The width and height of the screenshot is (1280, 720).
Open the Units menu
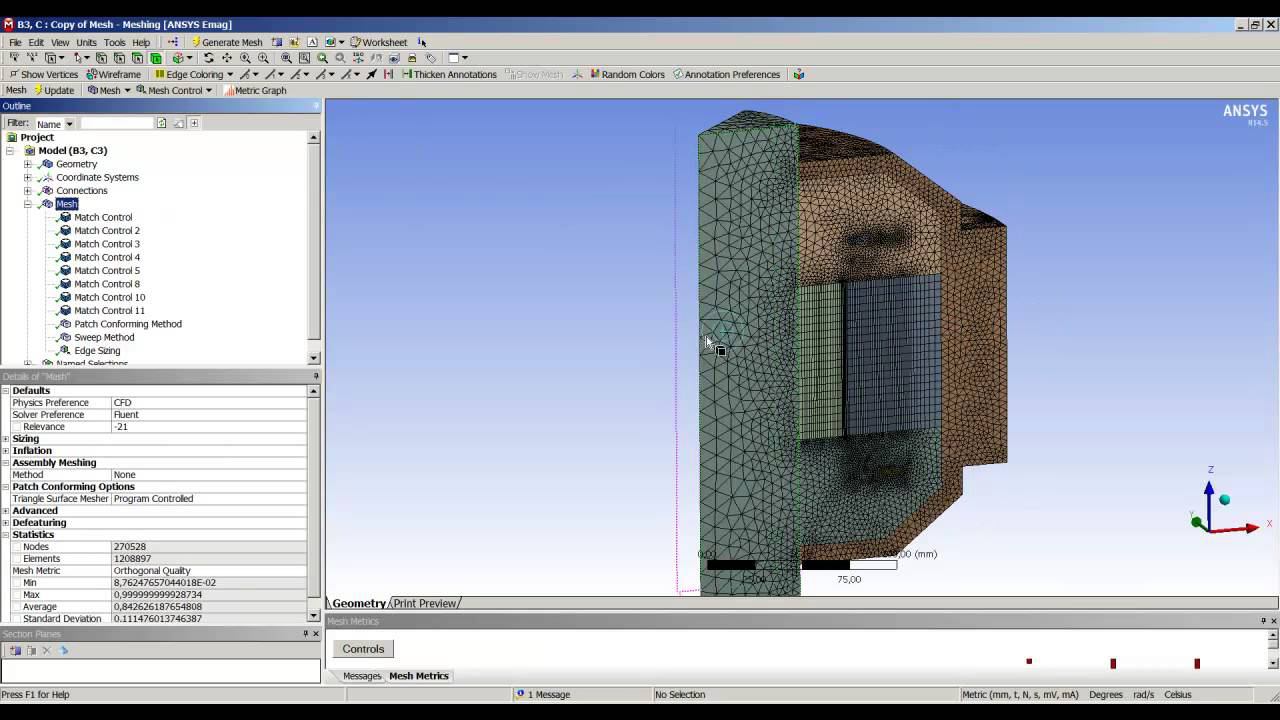point(87,42)
